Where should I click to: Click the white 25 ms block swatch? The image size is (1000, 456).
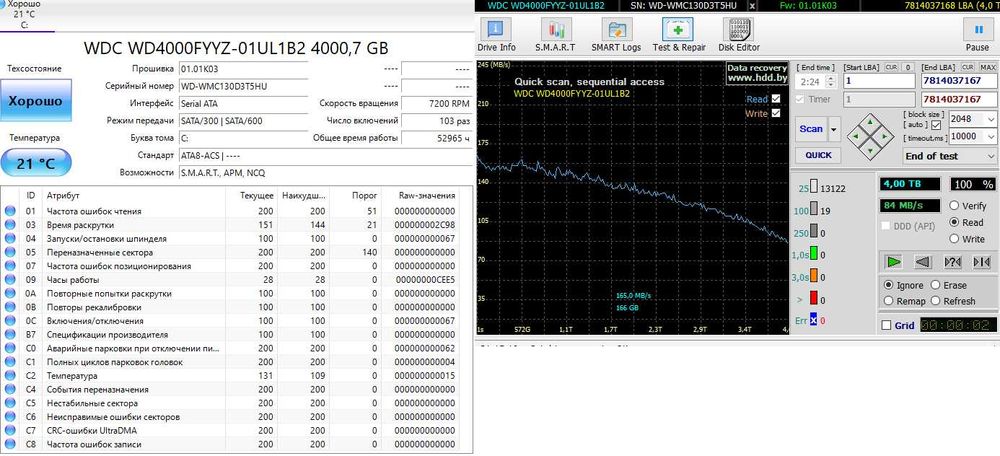click(814, 188)
